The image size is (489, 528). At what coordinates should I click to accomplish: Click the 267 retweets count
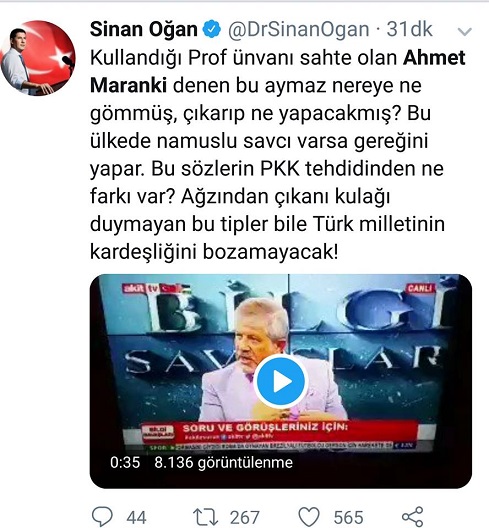click(x=244, y=518)
